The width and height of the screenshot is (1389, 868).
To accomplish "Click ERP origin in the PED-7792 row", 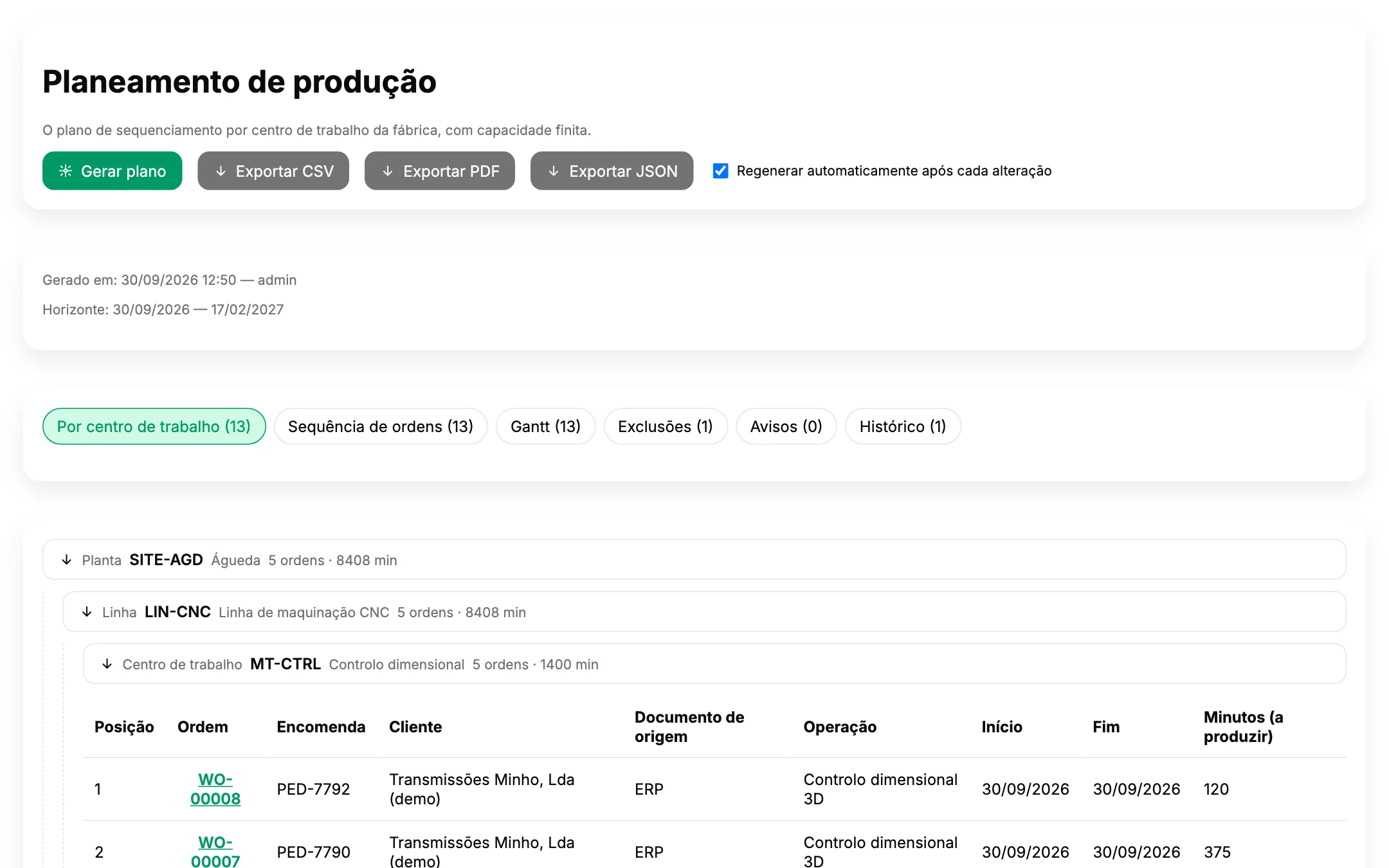I will click(649, 789).
